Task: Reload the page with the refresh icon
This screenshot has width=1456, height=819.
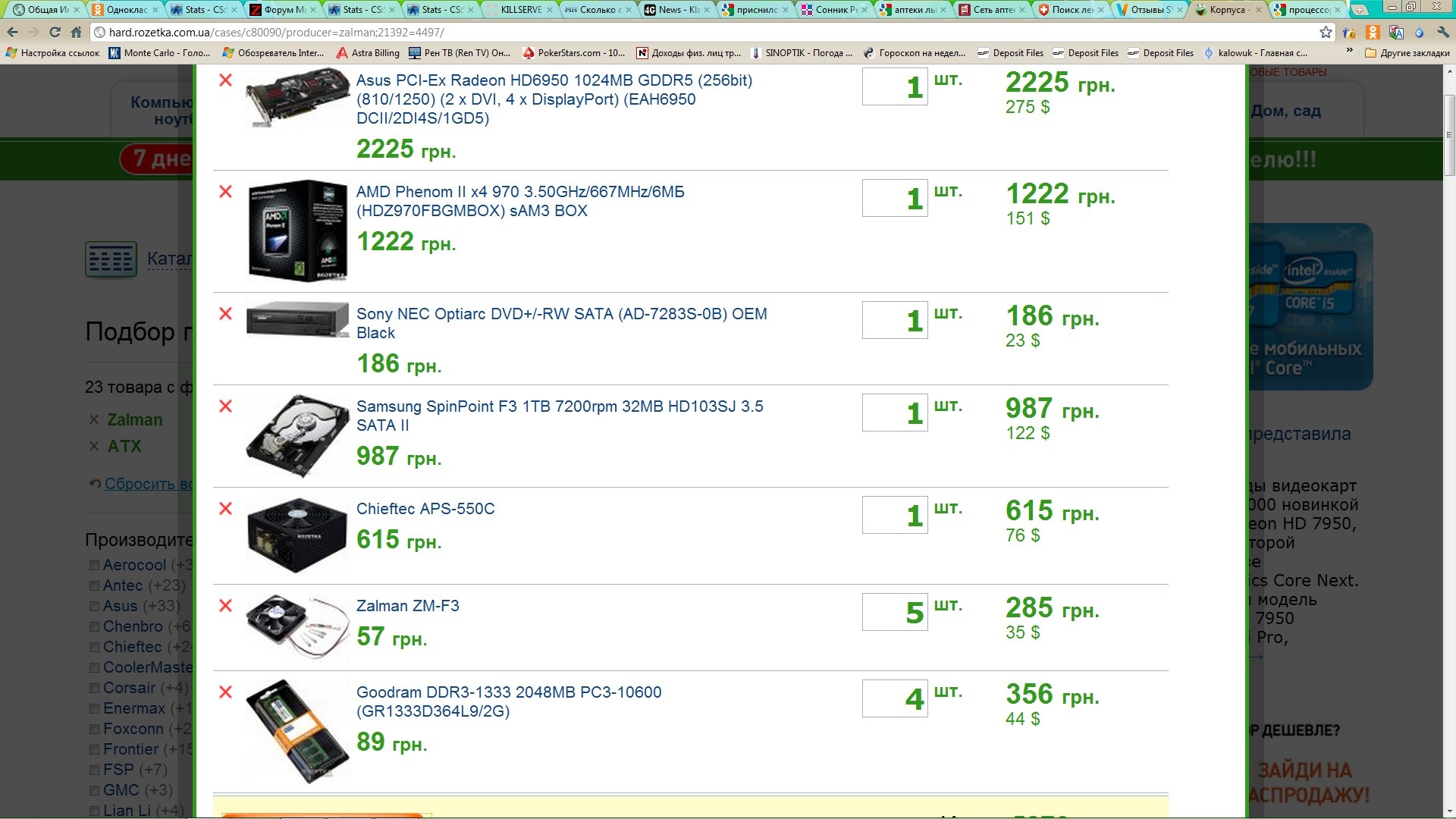Action: [x=55, y=33]
